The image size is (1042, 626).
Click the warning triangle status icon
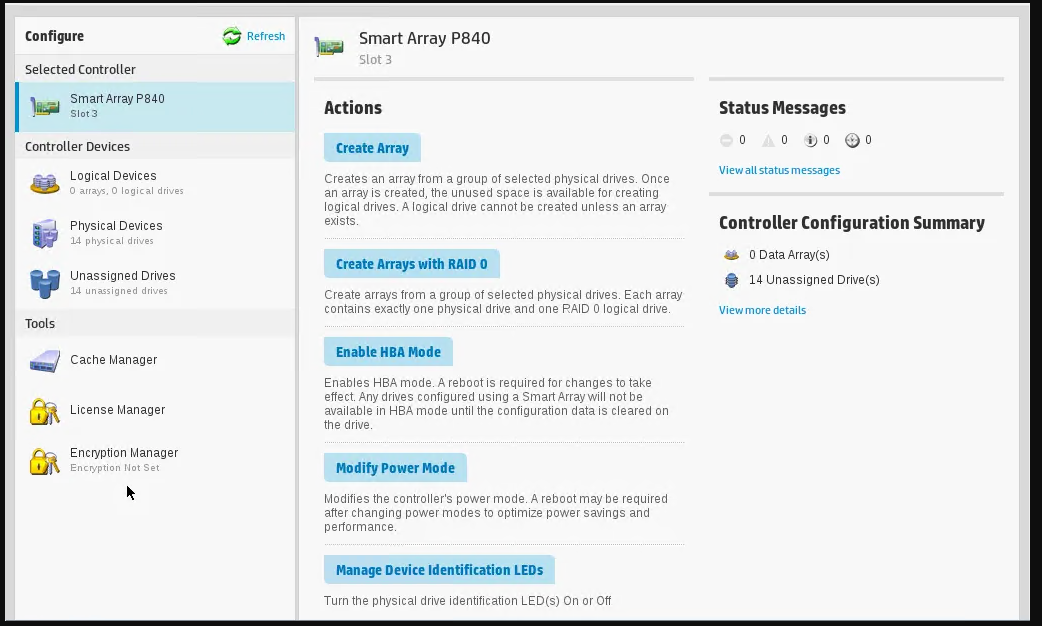tap(768, 140)
